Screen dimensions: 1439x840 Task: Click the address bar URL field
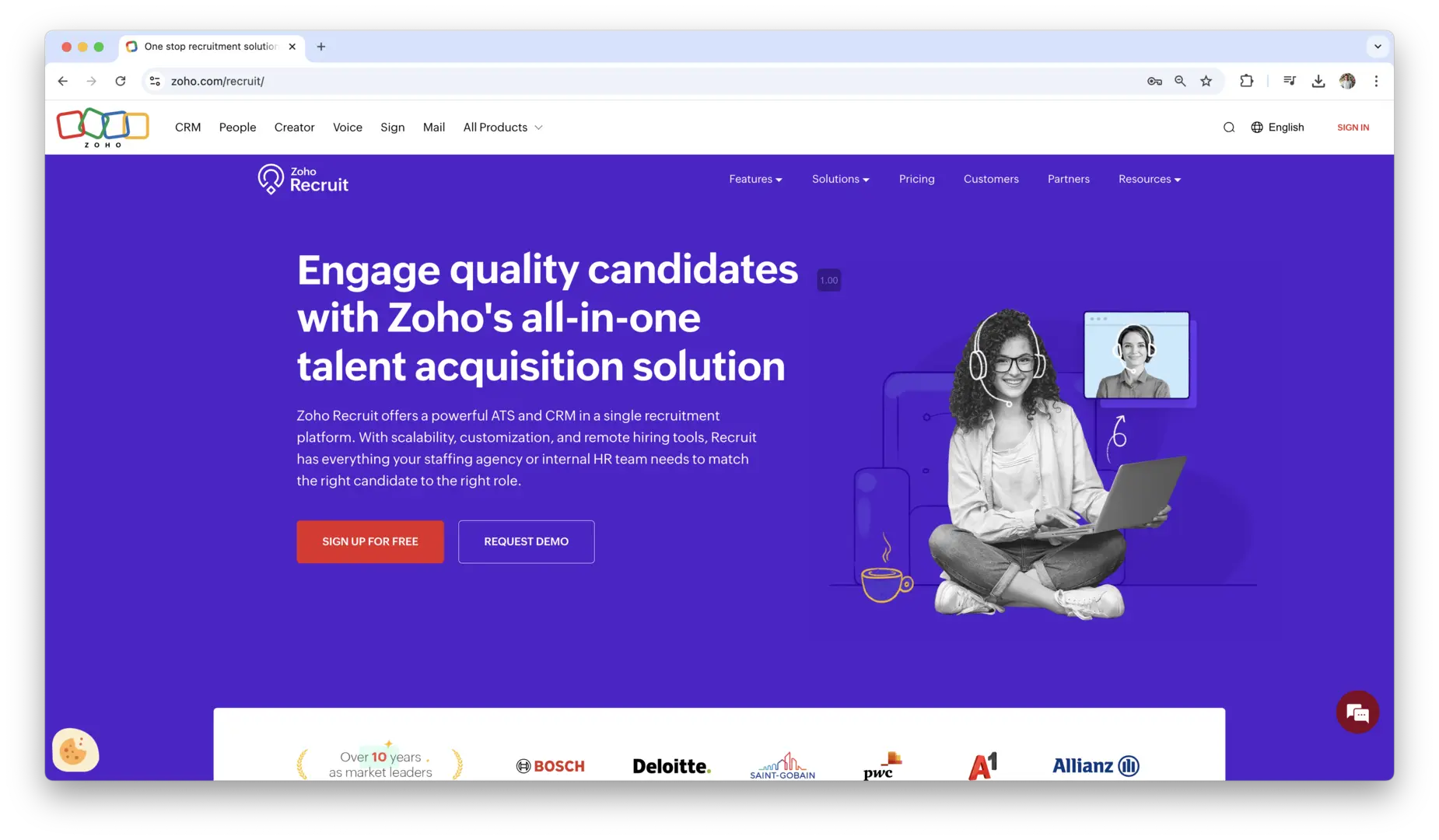(646, 81)
